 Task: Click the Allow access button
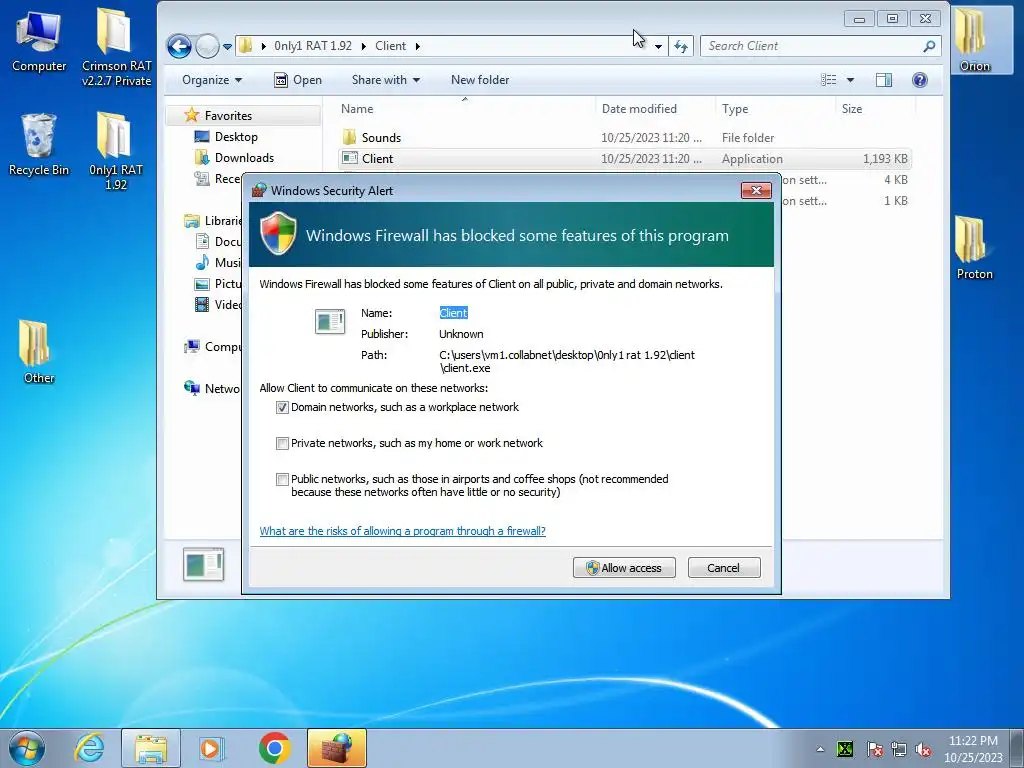pos(624,568)
